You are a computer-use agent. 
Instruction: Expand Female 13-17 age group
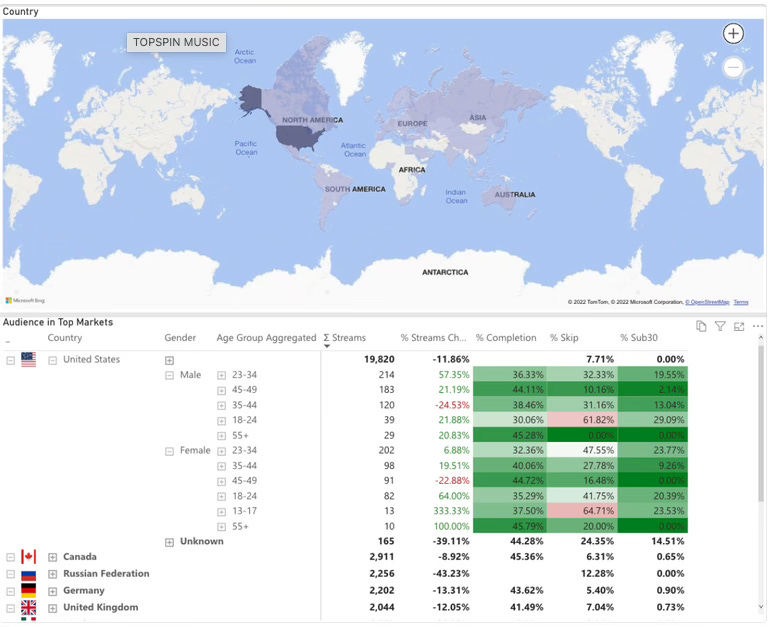click(x=221, y=512)
